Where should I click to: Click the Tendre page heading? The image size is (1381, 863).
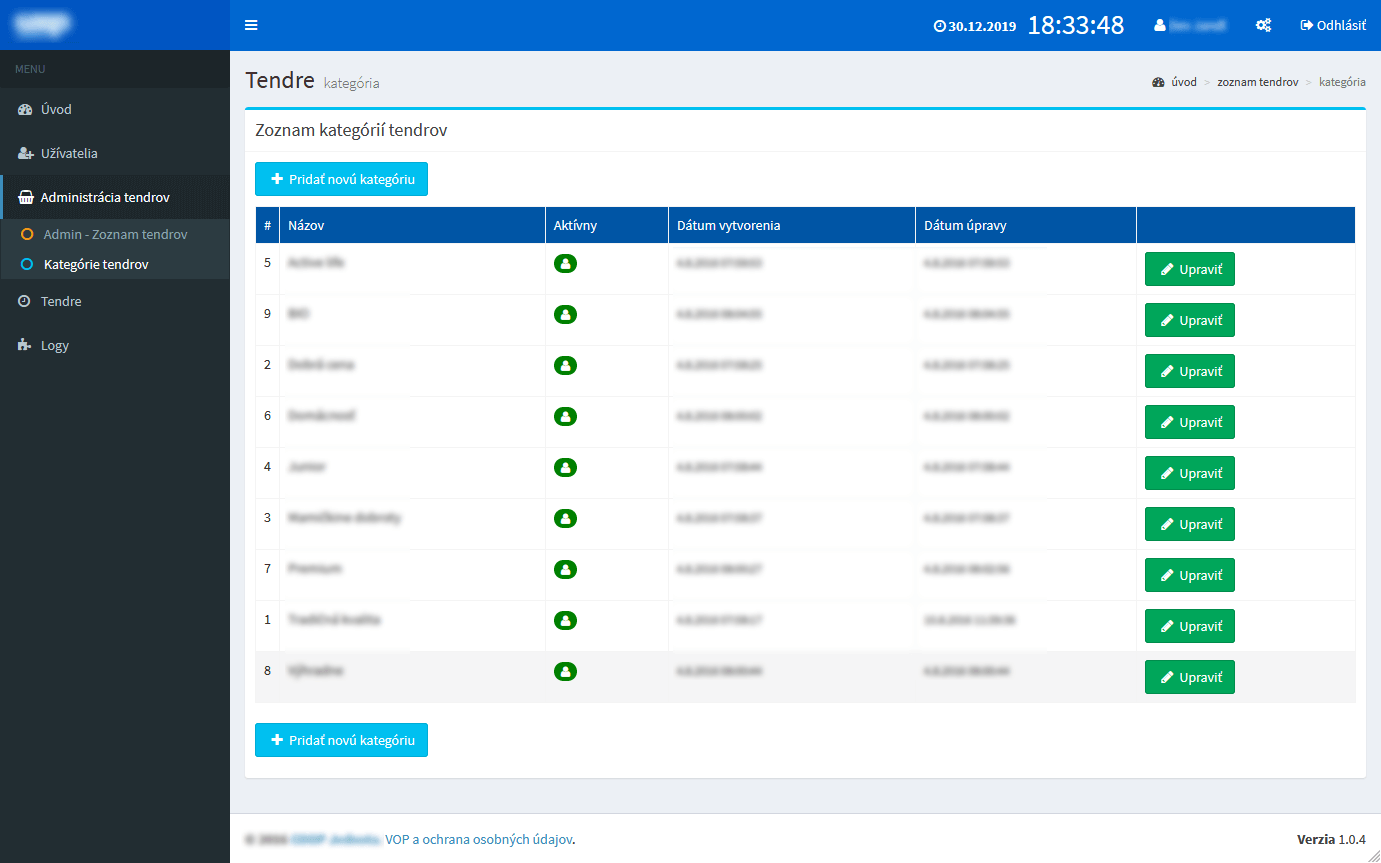[280, 80]
